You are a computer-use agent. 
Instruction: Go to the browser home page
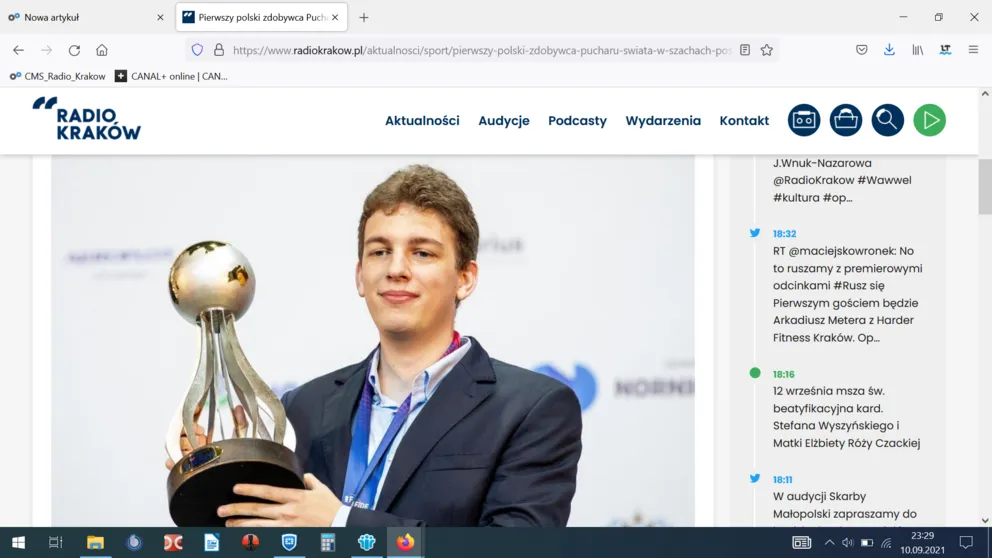[x=102, y=50]
